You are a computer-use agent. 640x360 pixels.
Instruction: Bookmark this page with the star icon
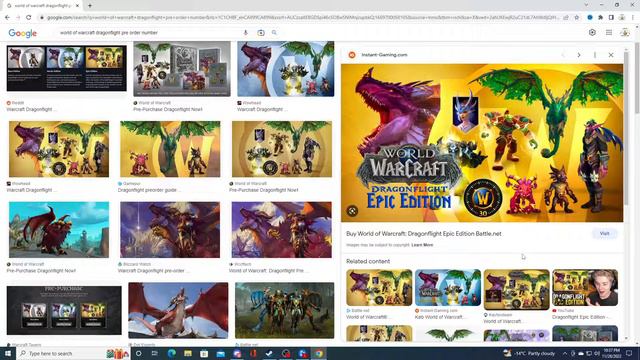(x=577, y=18)
